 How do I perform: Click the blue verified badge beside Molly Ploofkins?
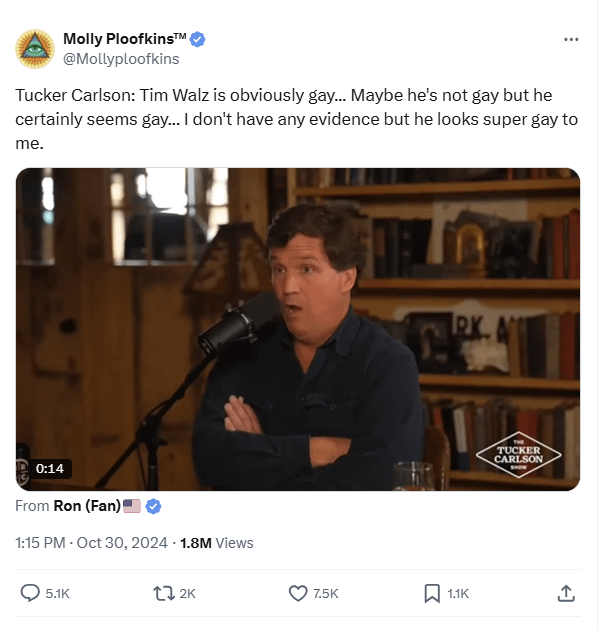[197, 39]
